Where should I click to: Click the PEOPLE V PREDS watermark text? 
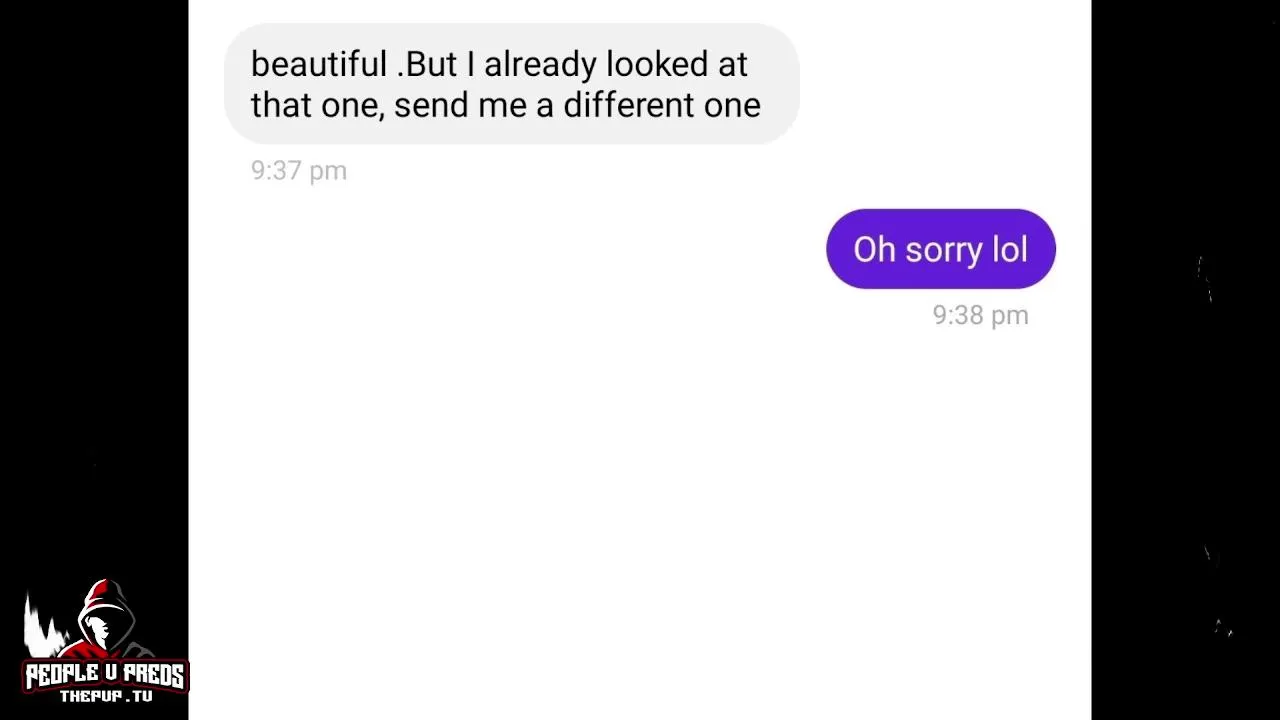(105, 676)
